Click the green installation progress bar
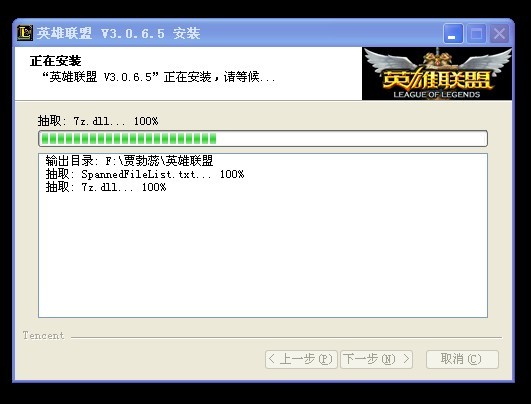Viewport: 531px width, 404px height. 263,138
